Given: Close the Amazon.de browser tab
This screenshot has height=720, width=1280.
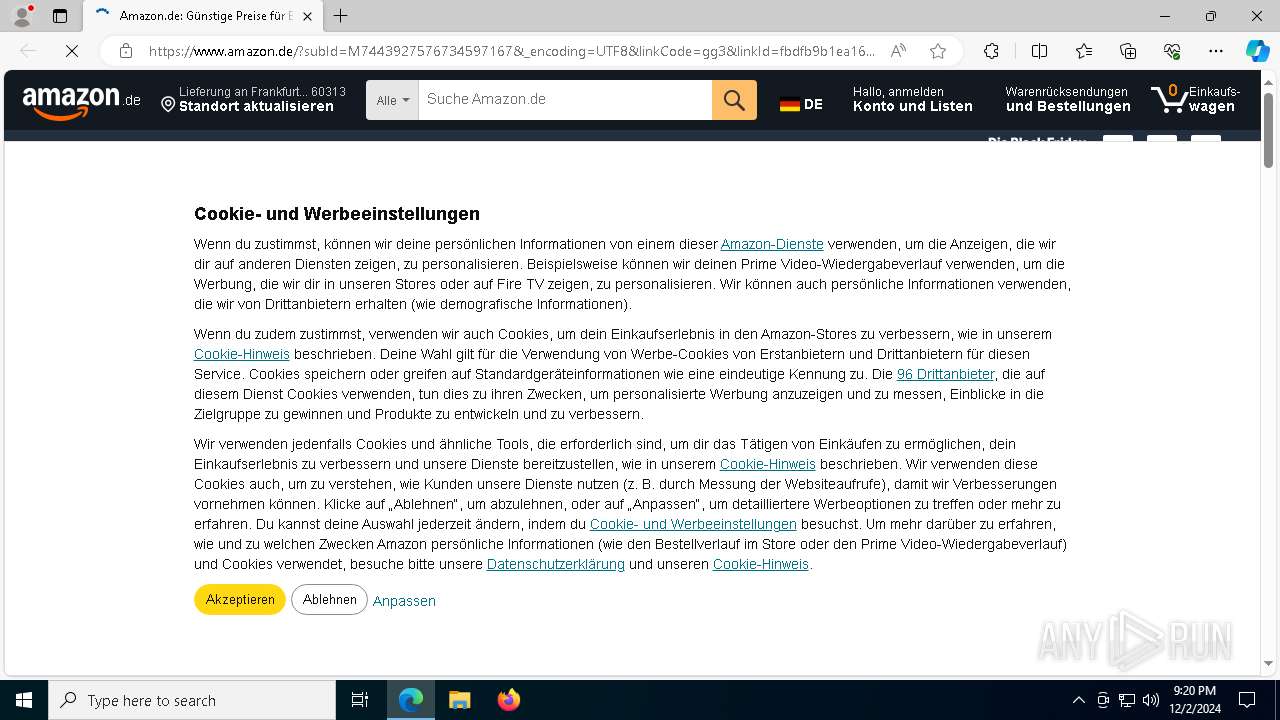Looking at the screenshot, I should (x=307, y=16).
